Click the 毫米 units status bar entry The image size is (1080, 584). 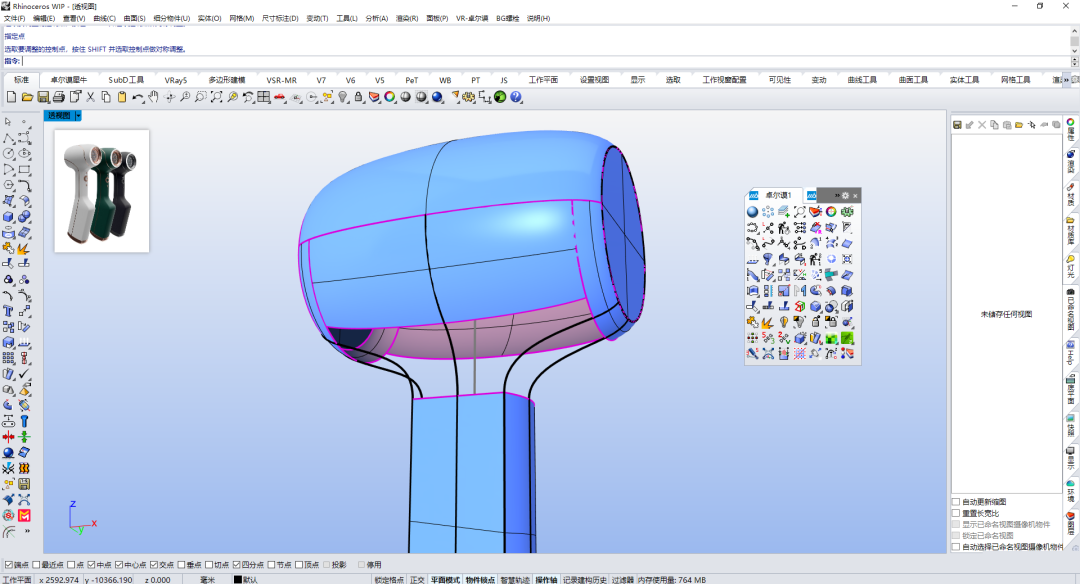207,580
